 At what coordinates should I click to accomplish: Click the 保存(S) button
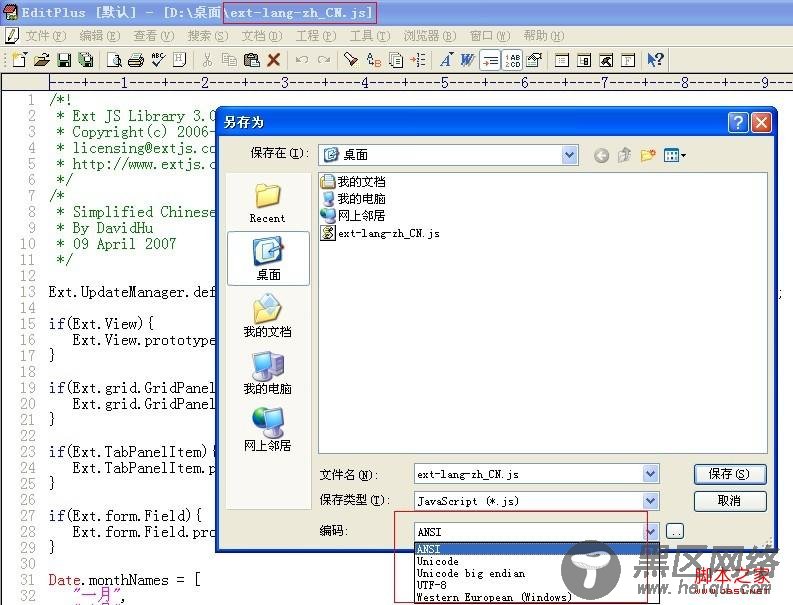click(730, 474)
